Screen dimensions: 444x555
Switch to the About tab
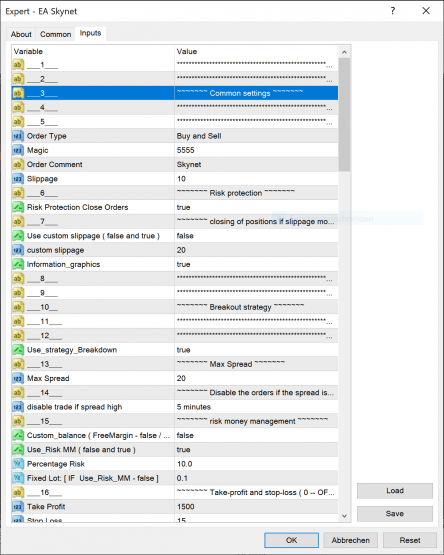tap(21, 34)
